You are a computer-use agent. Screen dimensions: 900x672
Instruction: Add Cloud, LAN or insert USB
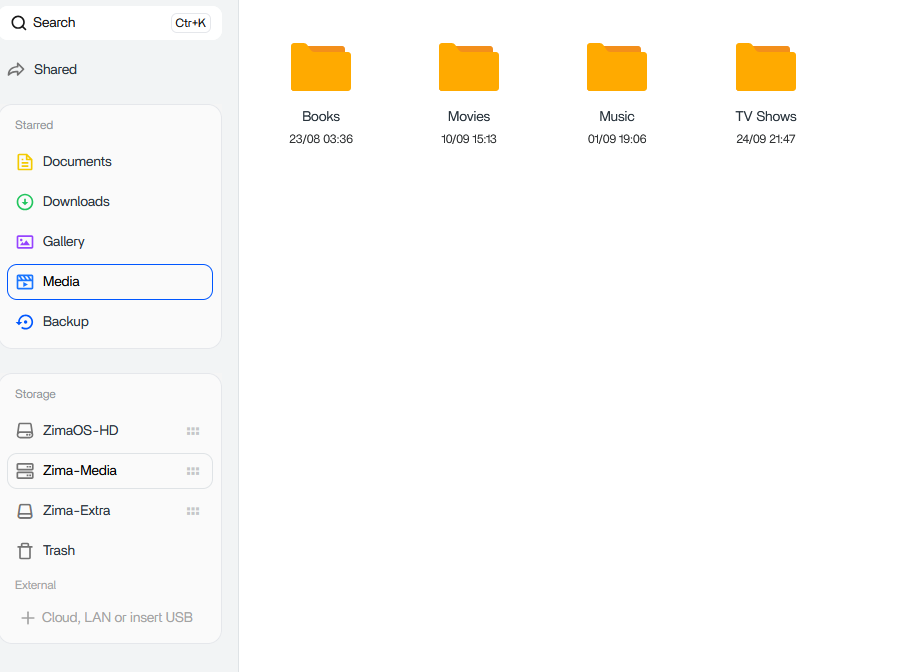pos(107,618)
